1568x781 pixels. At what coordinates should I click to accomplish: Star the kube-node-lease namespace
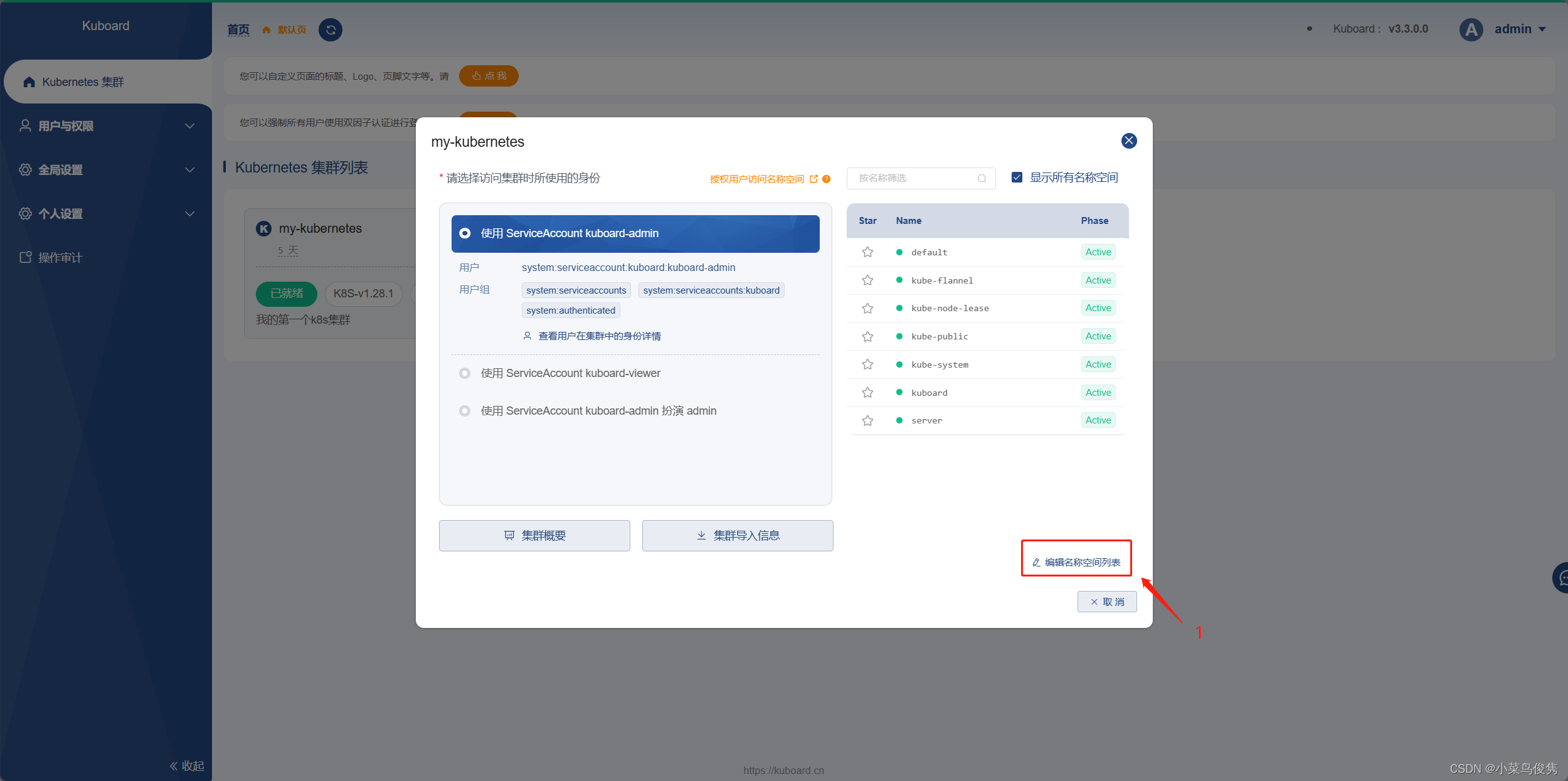tap(867, 308)
